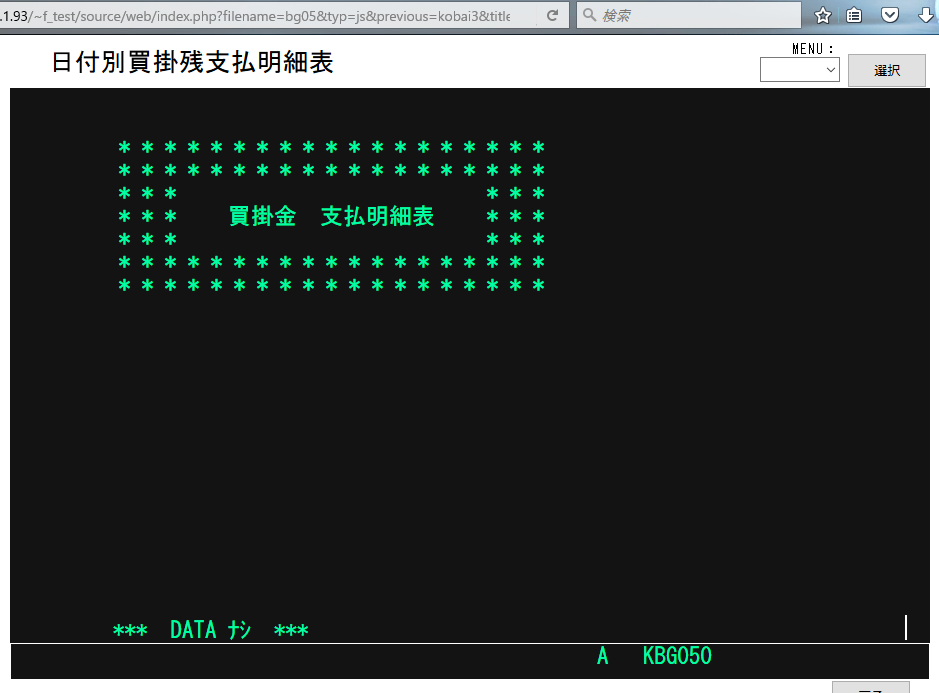
Task: Click the partially visible button below the terminal
Action: 870,687
